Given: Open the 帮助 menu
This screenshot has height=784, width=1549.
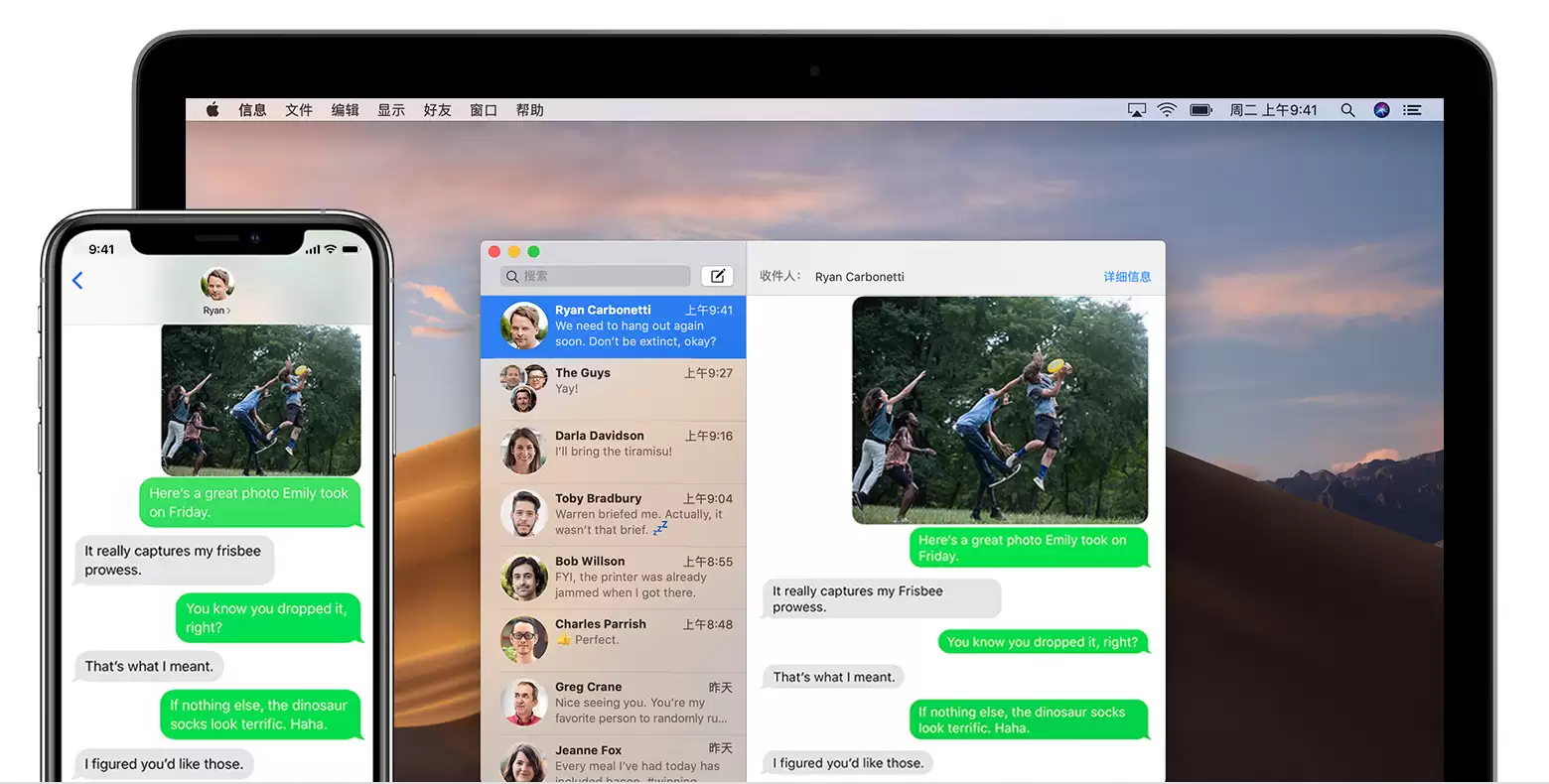Looking at the screenshot, I should pyautogui.click(x=529, y=110).
